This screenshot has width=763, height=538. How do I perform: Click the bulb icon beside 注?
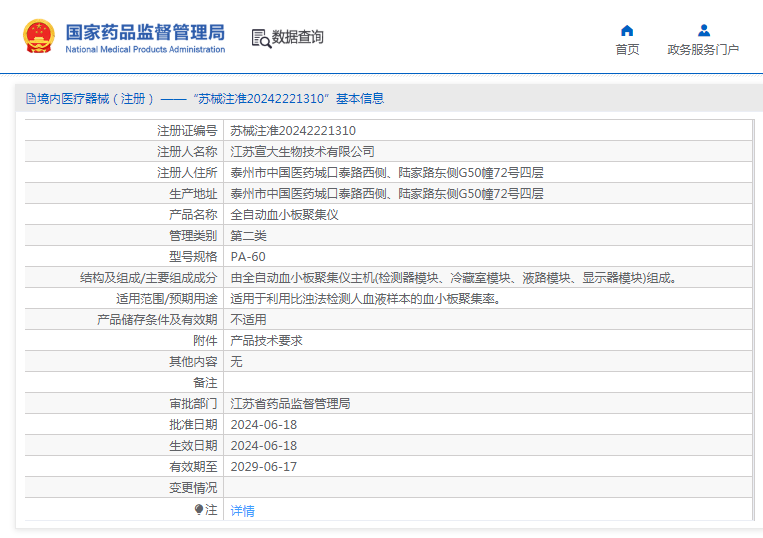click(x=199, y=509)
